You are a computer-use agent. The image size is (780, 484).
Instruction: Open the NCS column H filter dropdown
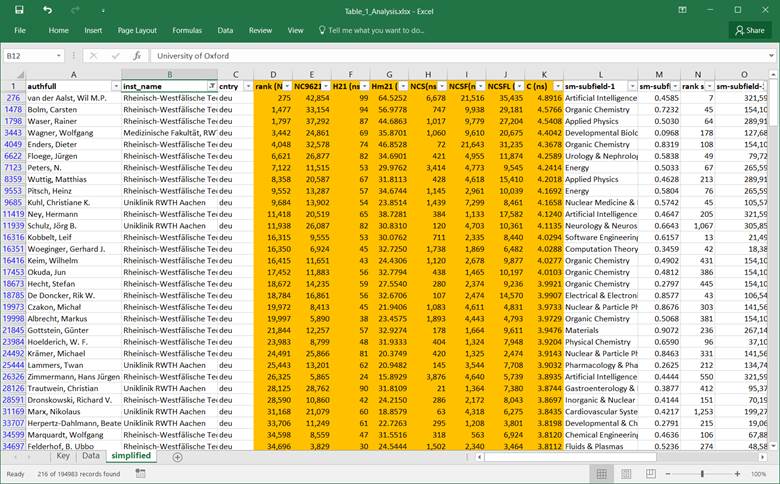pos(442,87)
